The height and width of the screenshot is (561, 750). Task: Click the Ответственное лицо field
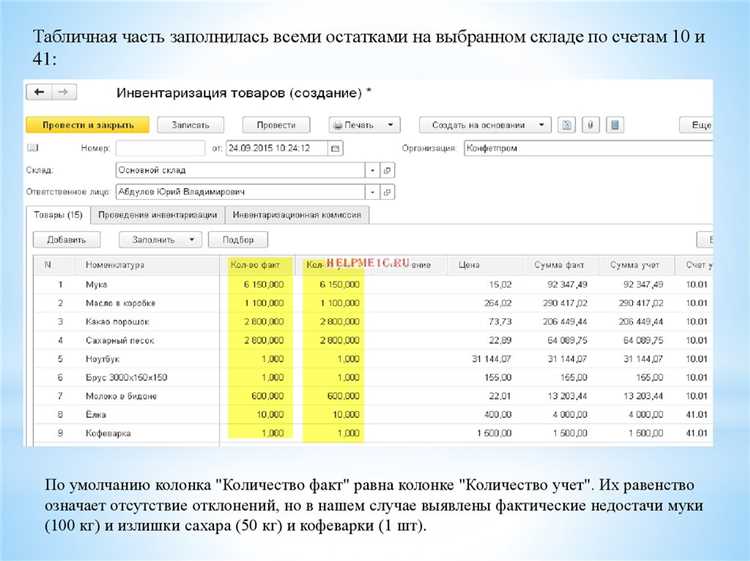coord(241,192)
